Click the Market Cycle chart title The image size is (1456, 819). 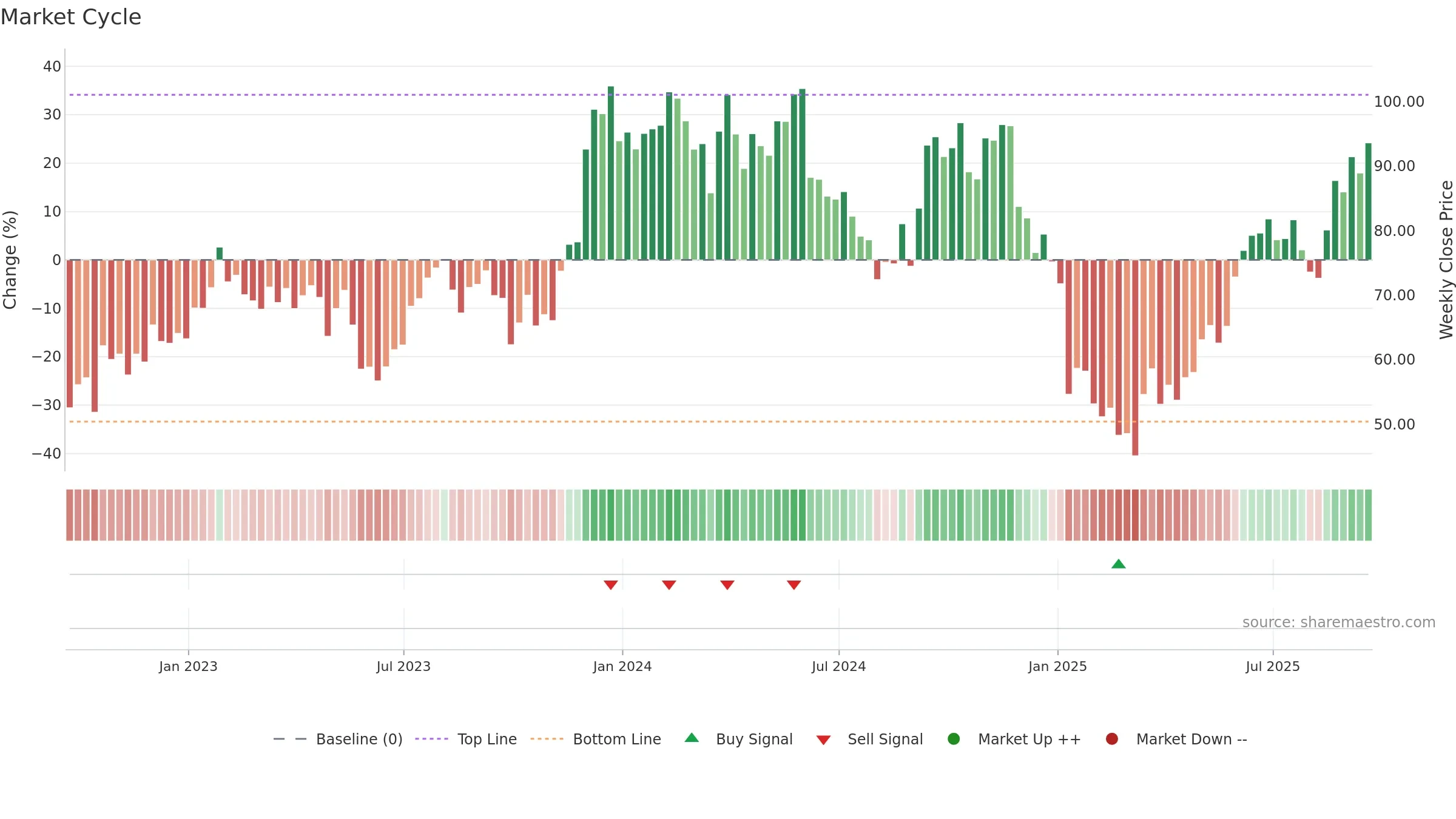pos(71,17)
